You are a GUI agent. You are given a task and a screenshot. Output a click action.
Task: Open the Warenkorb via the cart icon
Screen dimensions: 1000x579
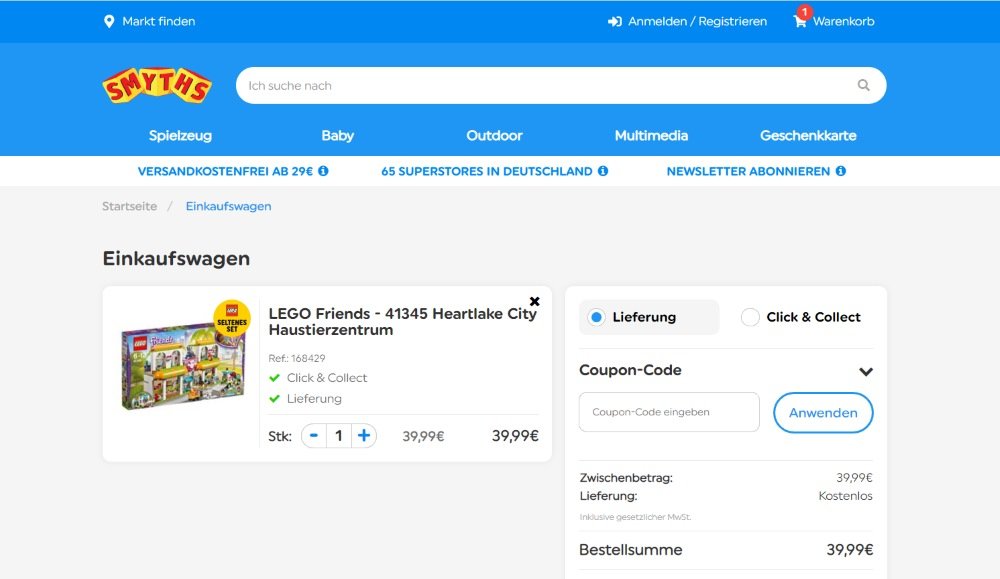click(798, 20)
